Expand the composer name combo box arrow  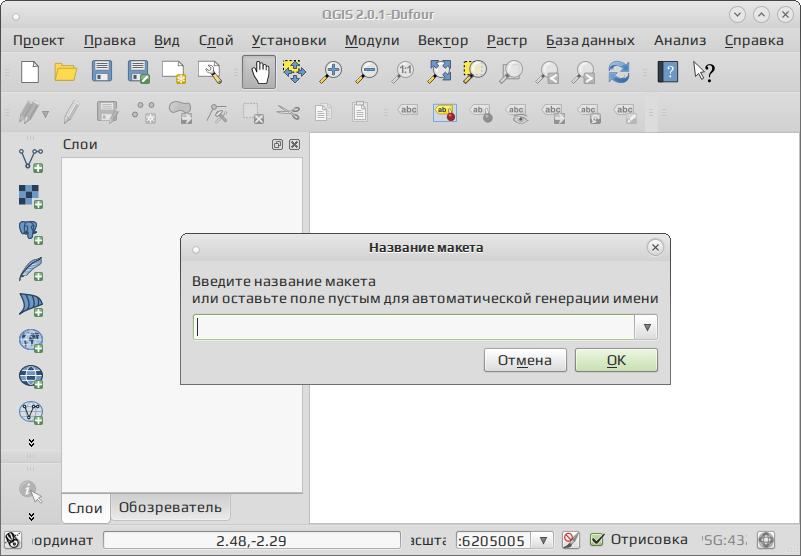coord(647,327)
